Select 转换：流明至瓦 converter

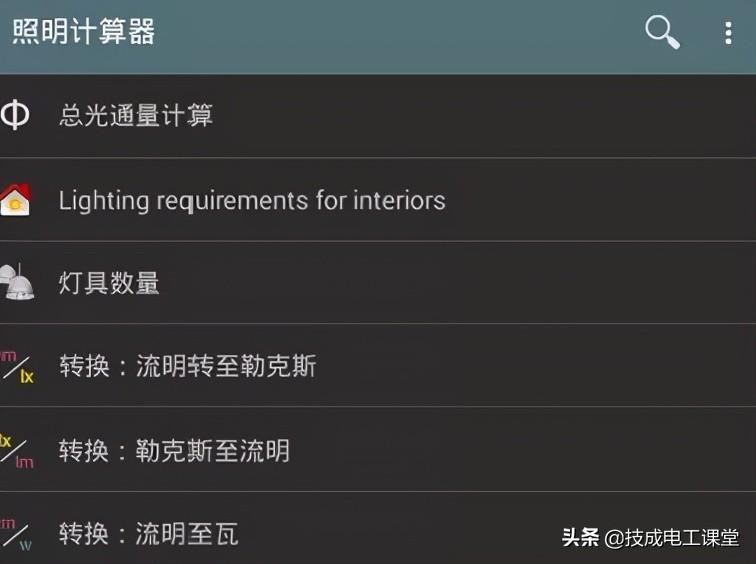(148, 533)
